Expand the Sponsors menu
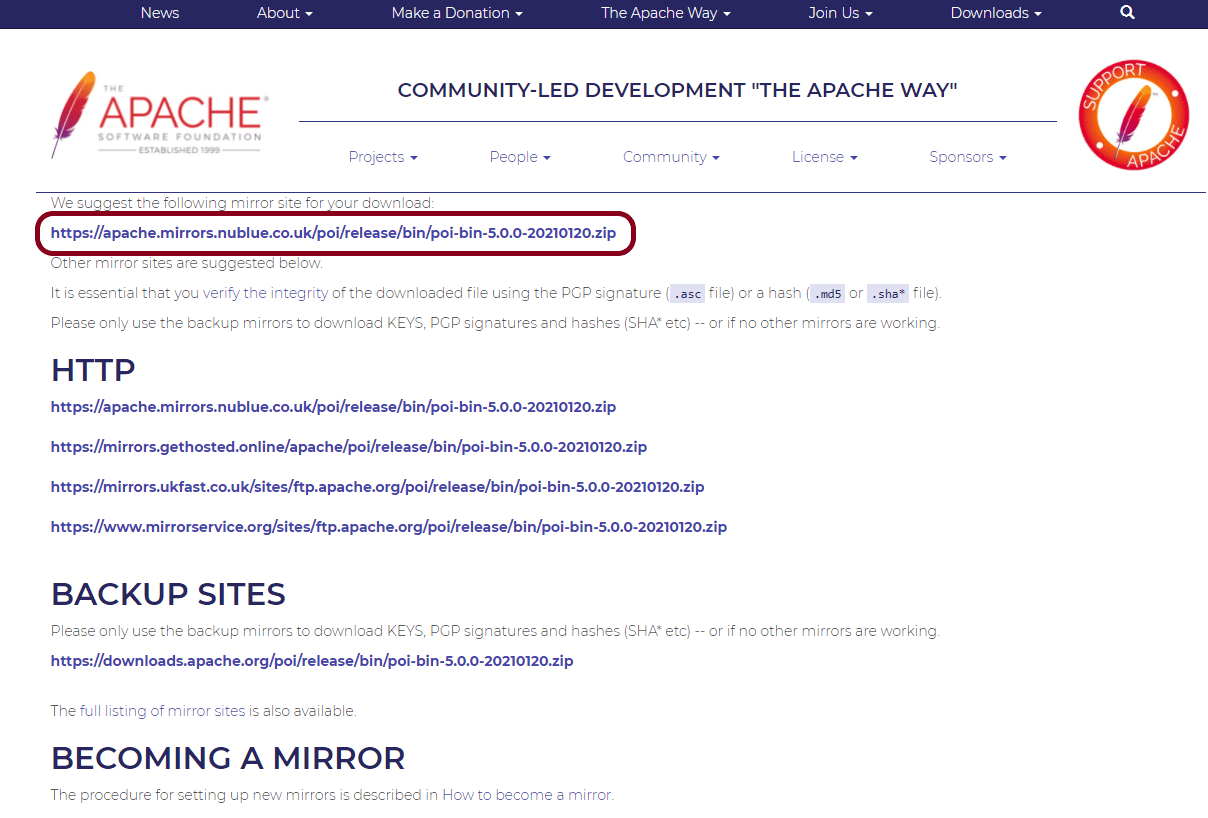The width and height of the screenshot is (1208, 818). tap(968, 157)
